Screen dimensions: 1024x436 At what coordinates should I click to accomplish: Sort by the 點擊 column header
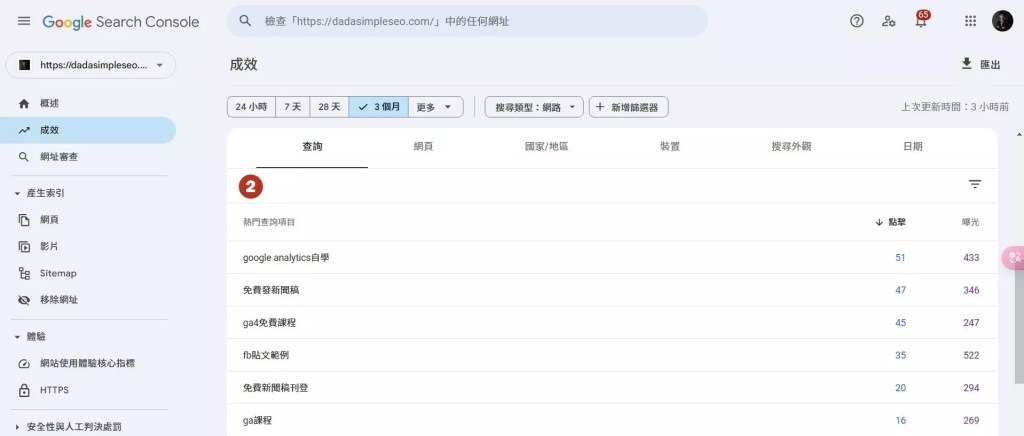(x=891, y=223)
